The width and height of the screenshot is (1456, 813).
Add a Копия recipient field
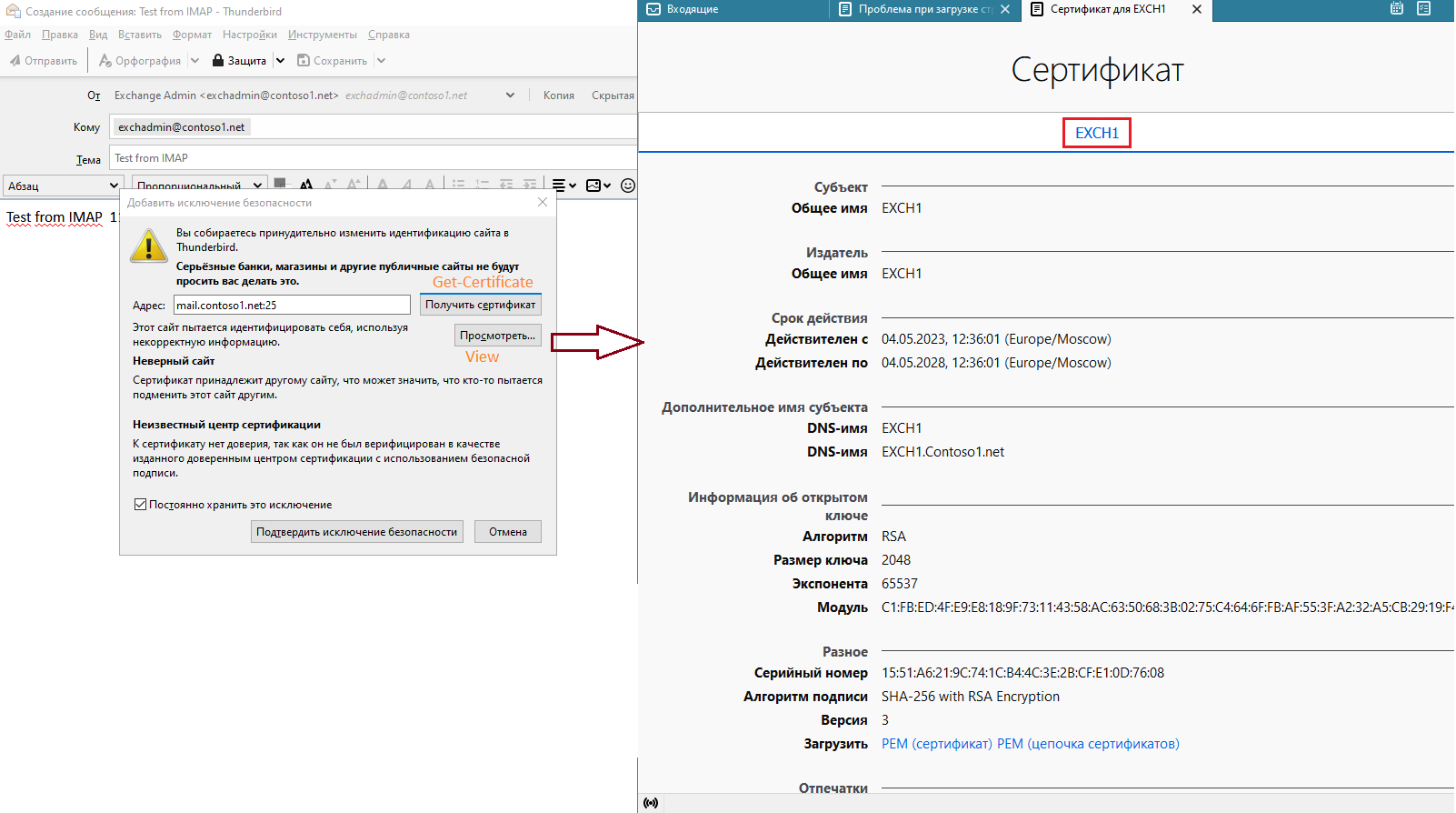pos(559,95)
